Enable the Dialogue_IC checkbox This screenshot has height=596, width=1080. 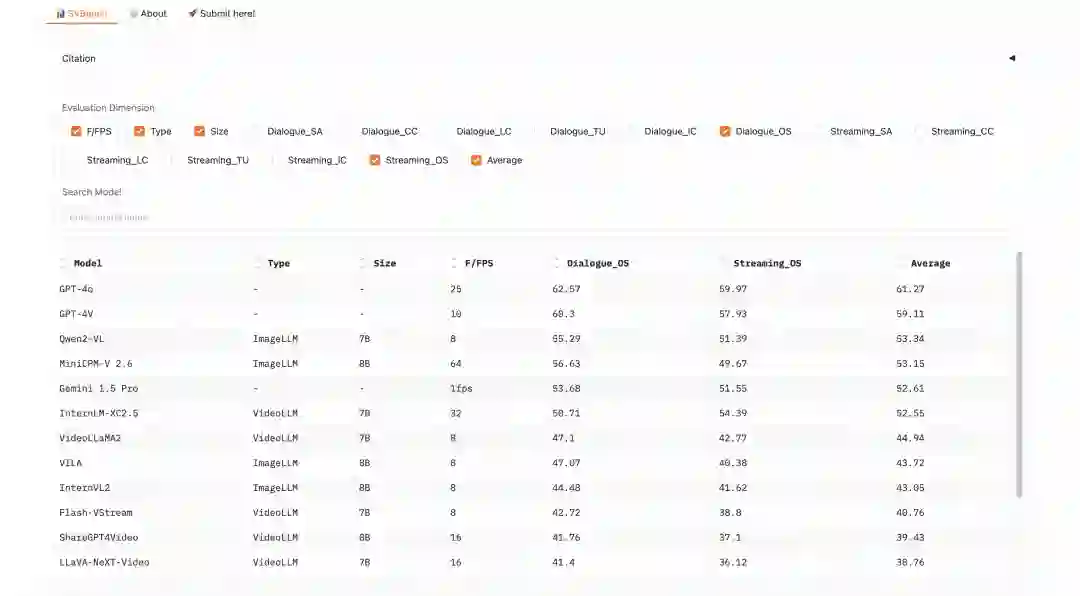[634, 131]
